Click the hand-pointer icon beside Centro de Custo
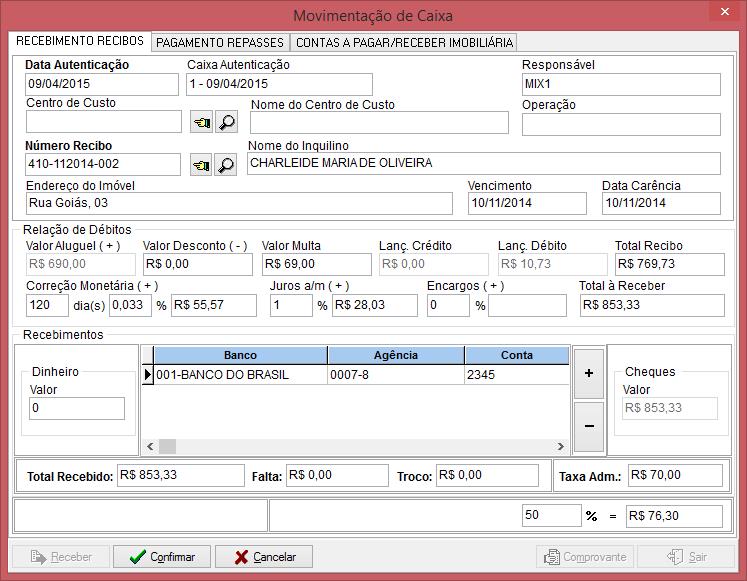 click(x=201, y=122)
